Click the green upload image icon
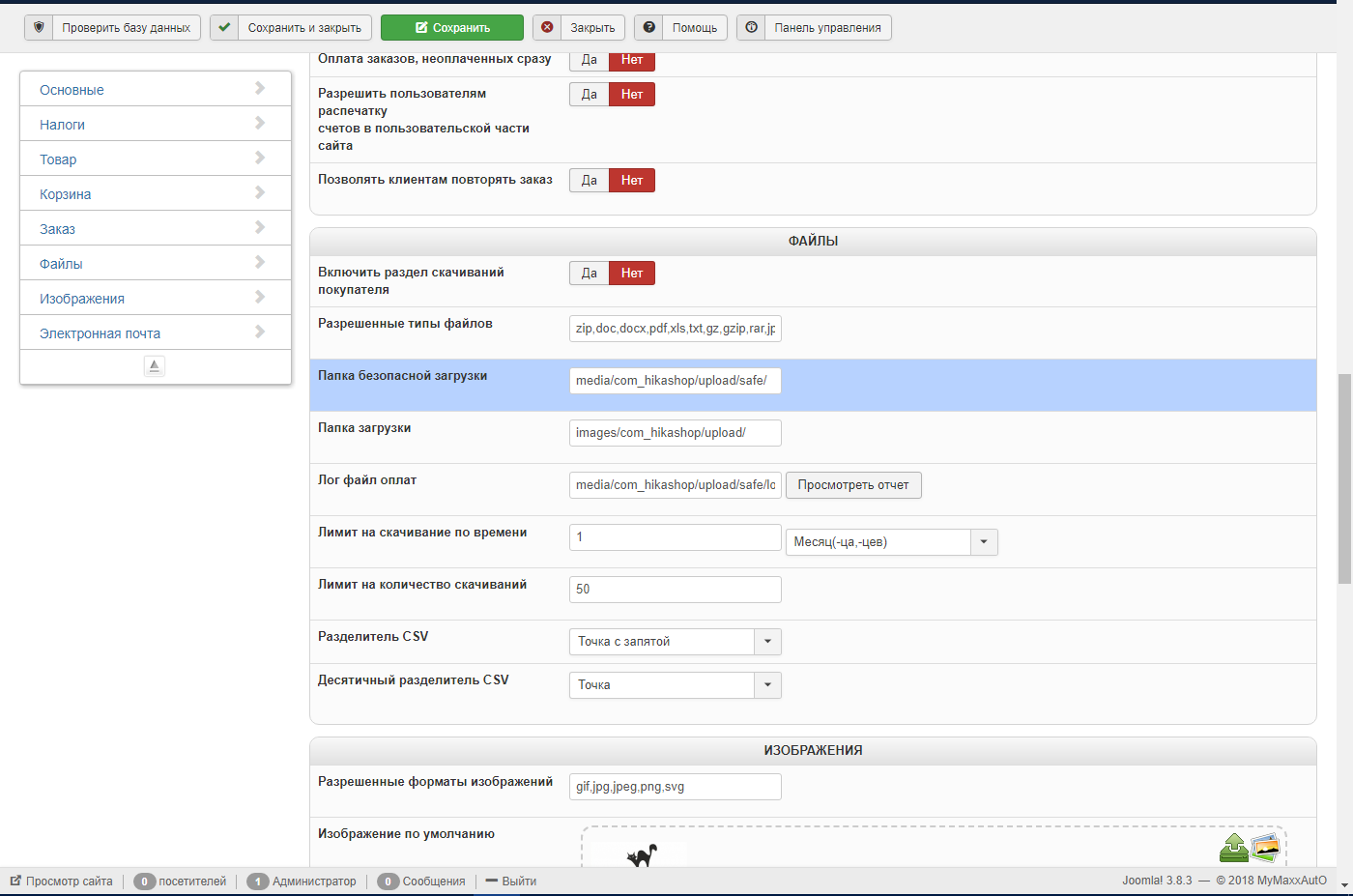Image resolution: width=1353 pixels, height=896 pixels. pyautogui.click(x=1233, y=848)
